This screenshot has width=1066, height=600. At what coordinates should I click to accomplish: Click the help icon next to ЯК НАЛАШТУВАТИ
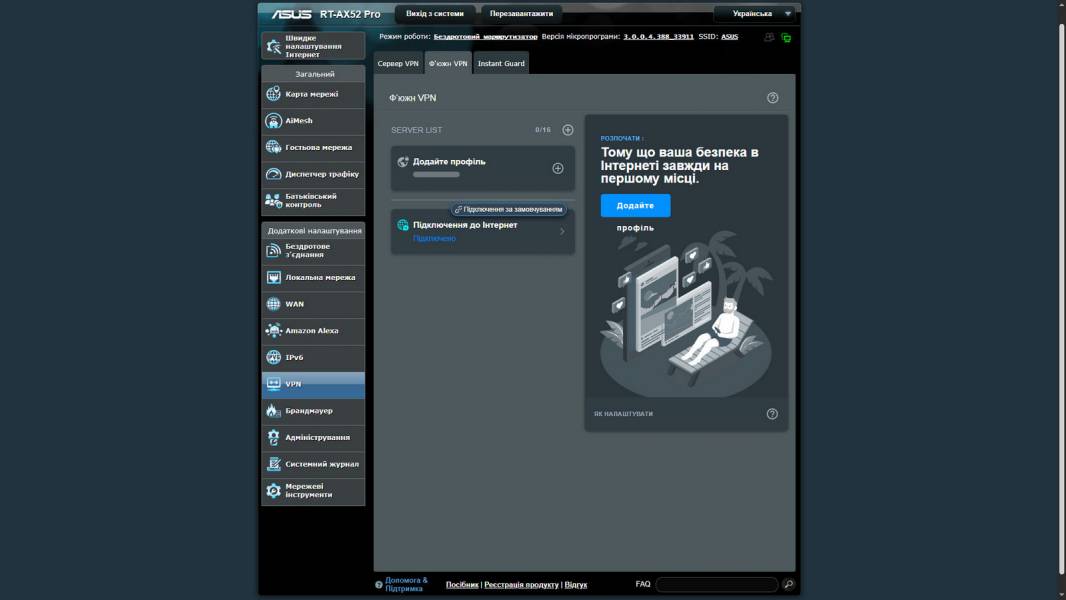click(772, 414)
